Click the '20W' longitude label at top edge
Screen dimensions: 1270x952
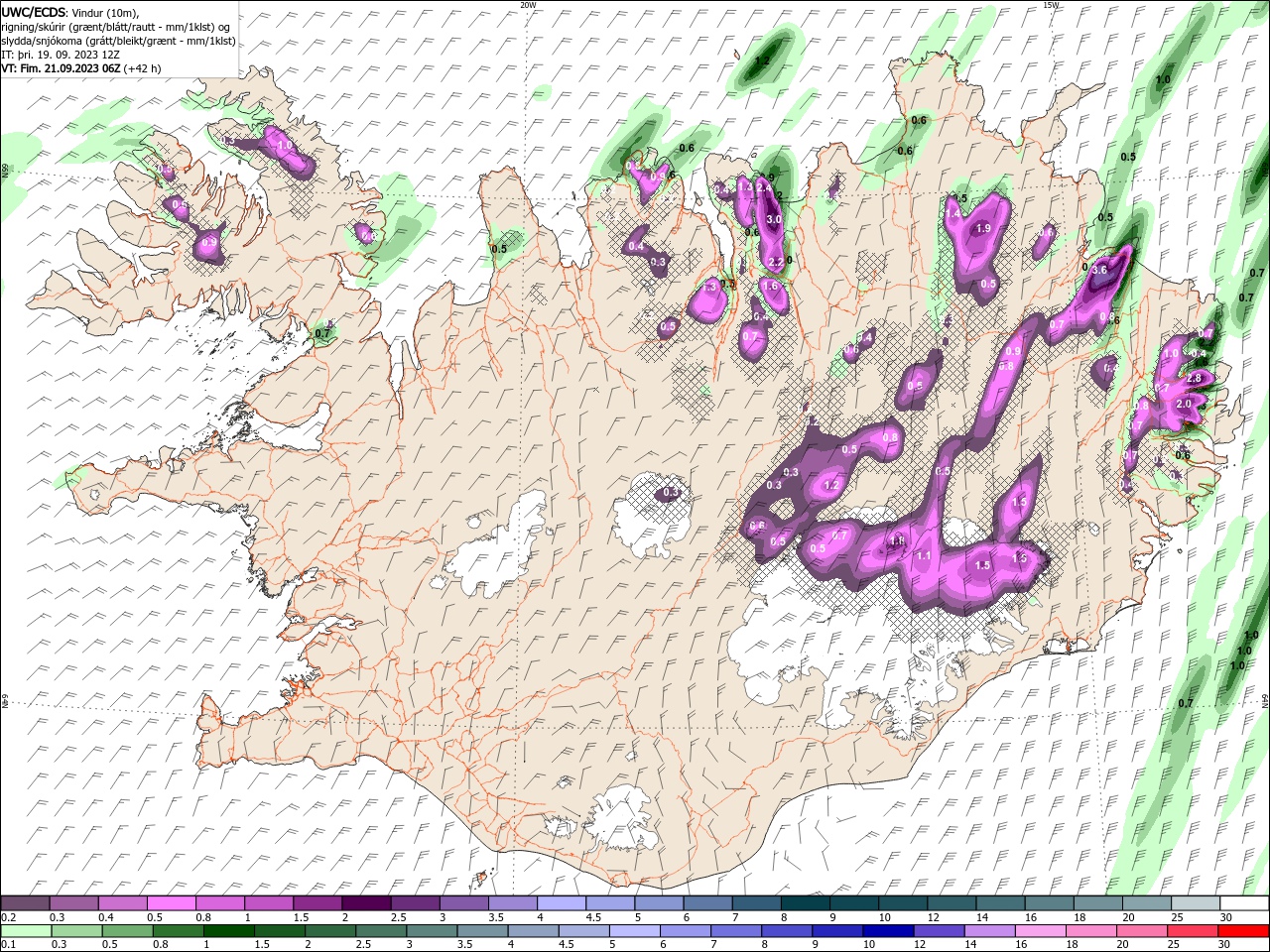[x=528, y=5]
